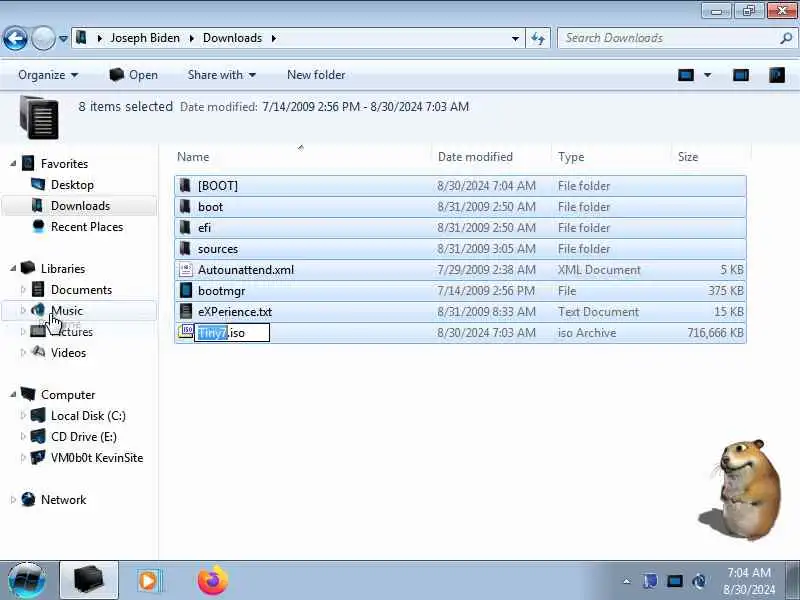Click the Downloads breadcrumb
This screenshot has height=600, width=800.
coord(232,38)
